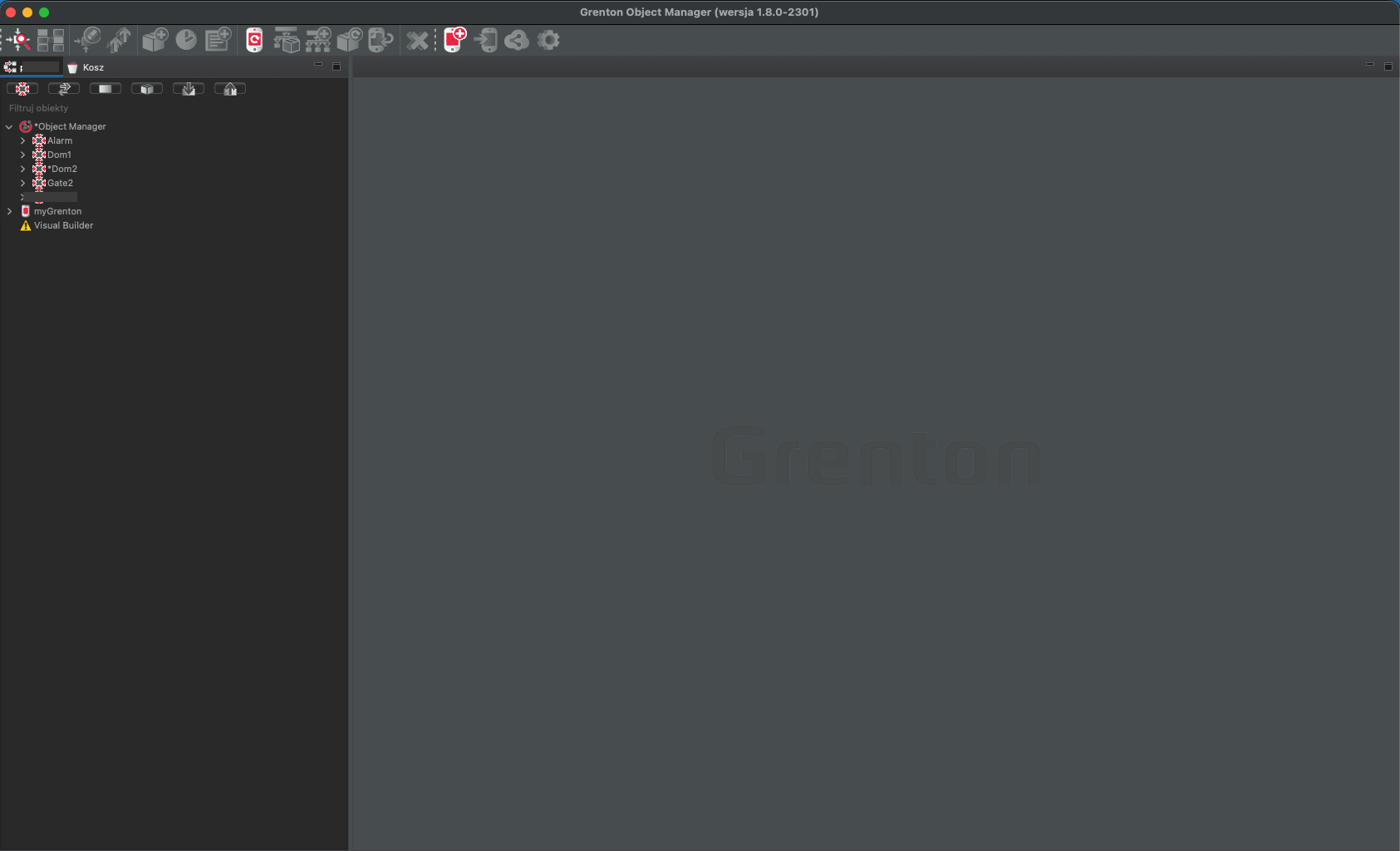Collapse the Object Manager root node
The width and height of the screenshot is (1400, 851).
click(x=9, y=127)
